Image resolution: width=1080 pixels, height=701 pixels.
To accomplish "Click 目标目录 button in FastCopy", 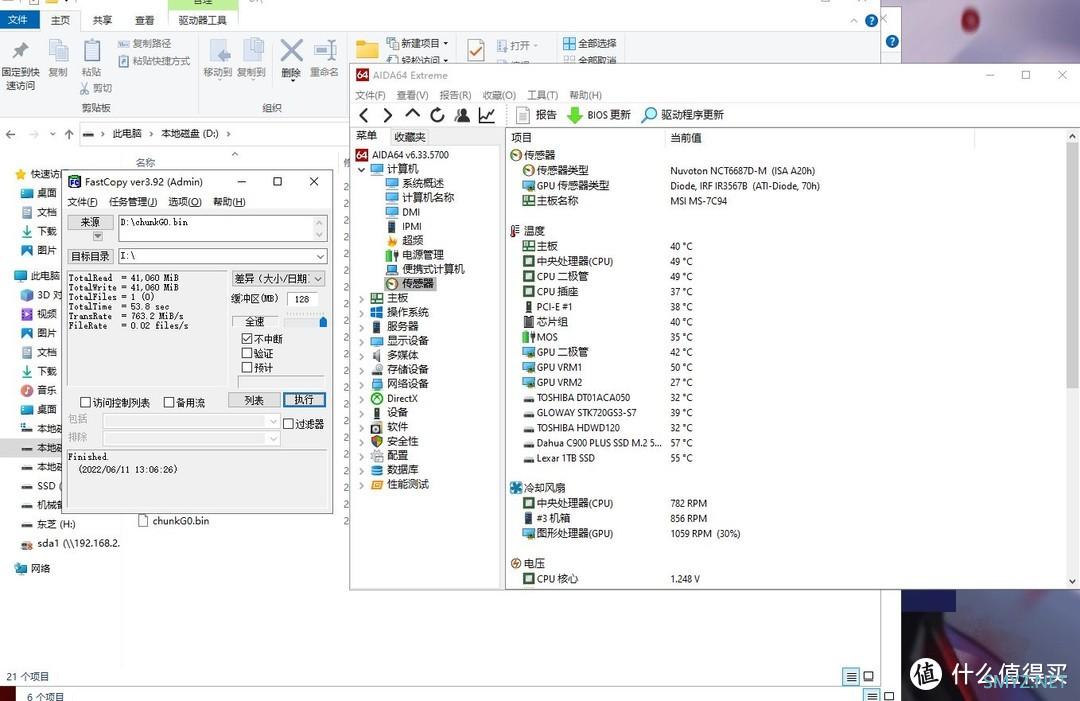I will pyautogui.click(x=90, y=256).
